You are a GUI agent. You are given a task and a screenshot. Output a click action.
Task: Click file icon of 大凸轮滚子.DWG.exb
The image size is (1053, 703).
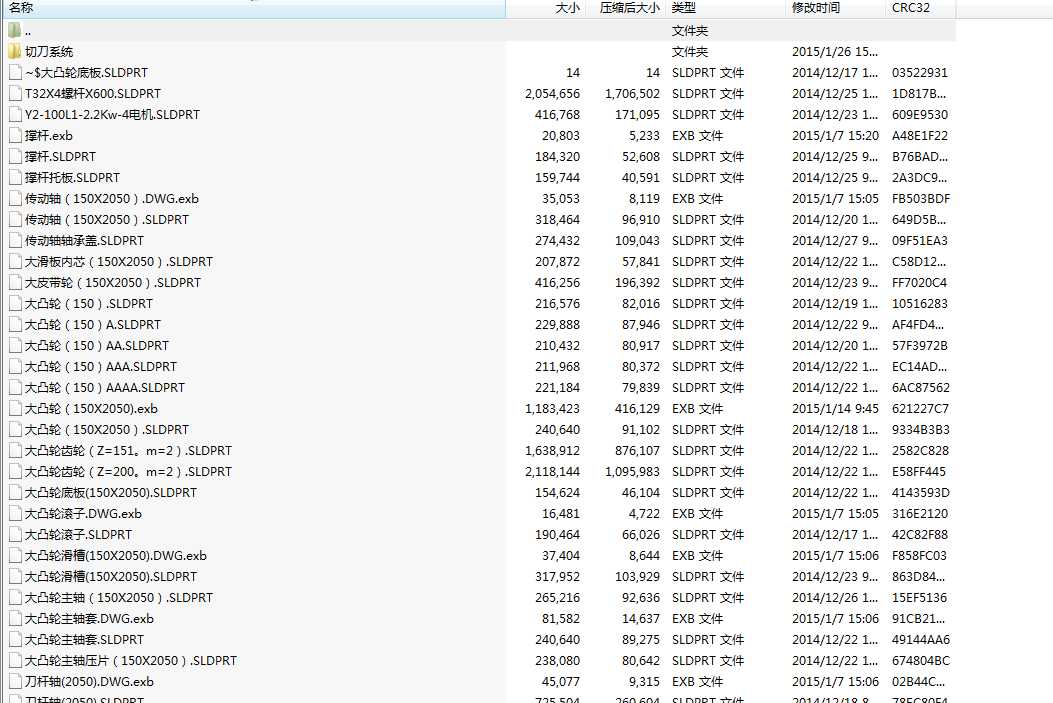click(15, 514)
